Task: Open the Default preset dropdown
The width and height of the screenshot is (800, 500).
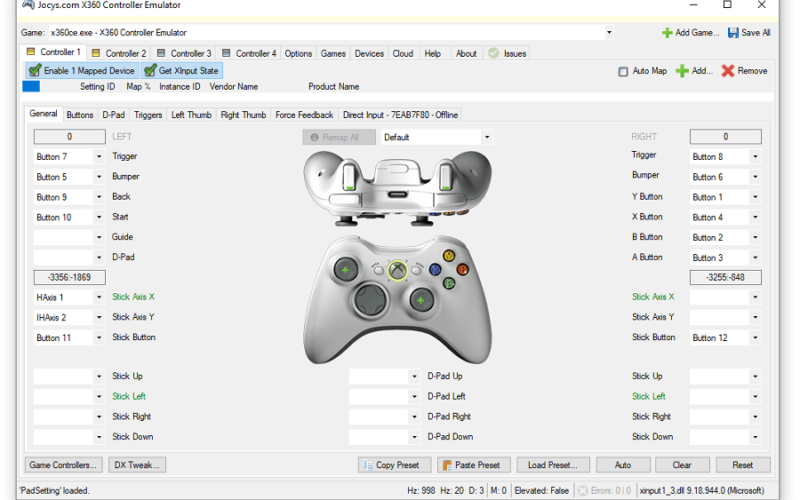Action: tap(487, 137)
